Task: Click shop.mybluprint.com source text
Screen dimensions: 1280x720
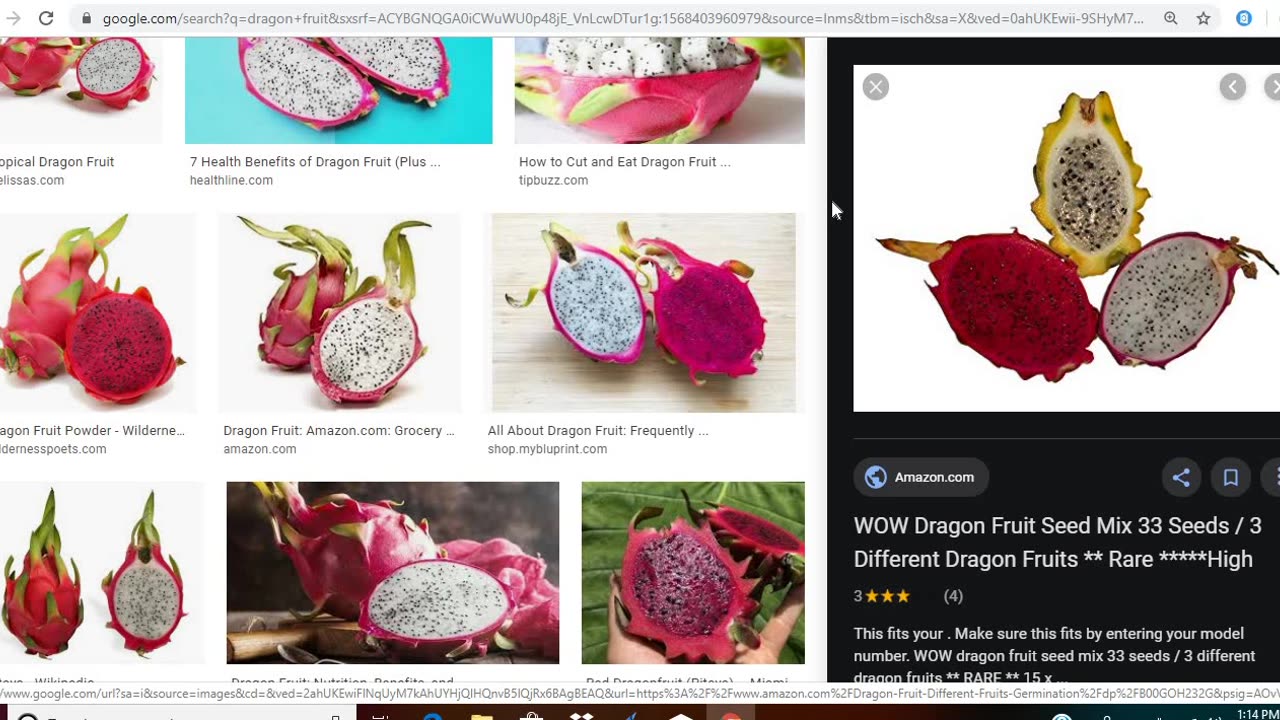Action: (x=547, y=450)
